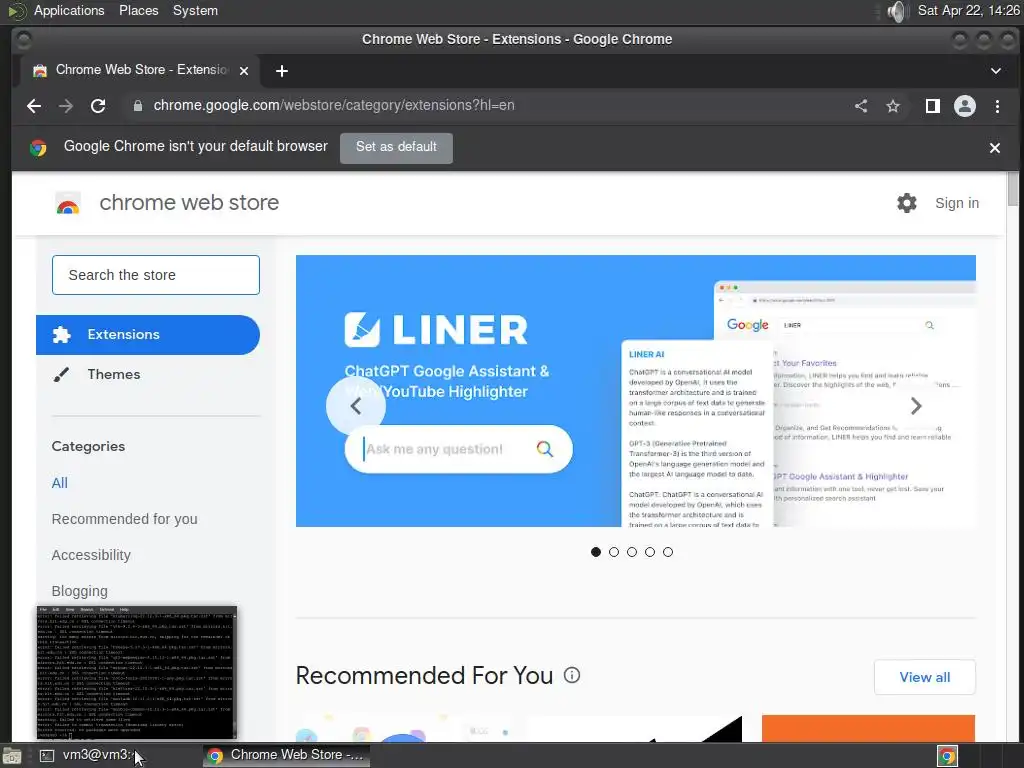Click Chrome Web Store taskbar button
The image size is (1024, 768).
pos(286,755)
